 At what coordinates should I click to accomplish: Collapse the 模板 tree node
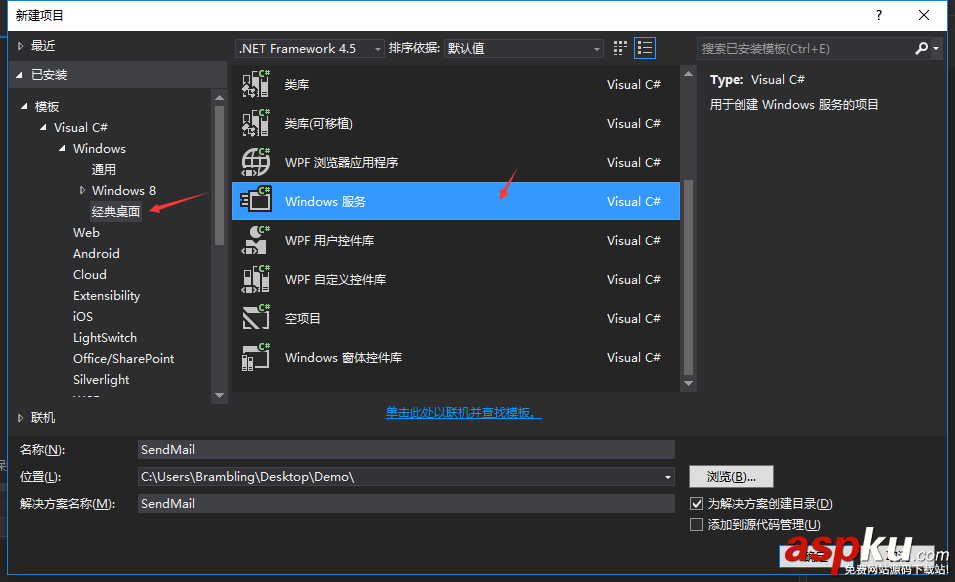24,107
